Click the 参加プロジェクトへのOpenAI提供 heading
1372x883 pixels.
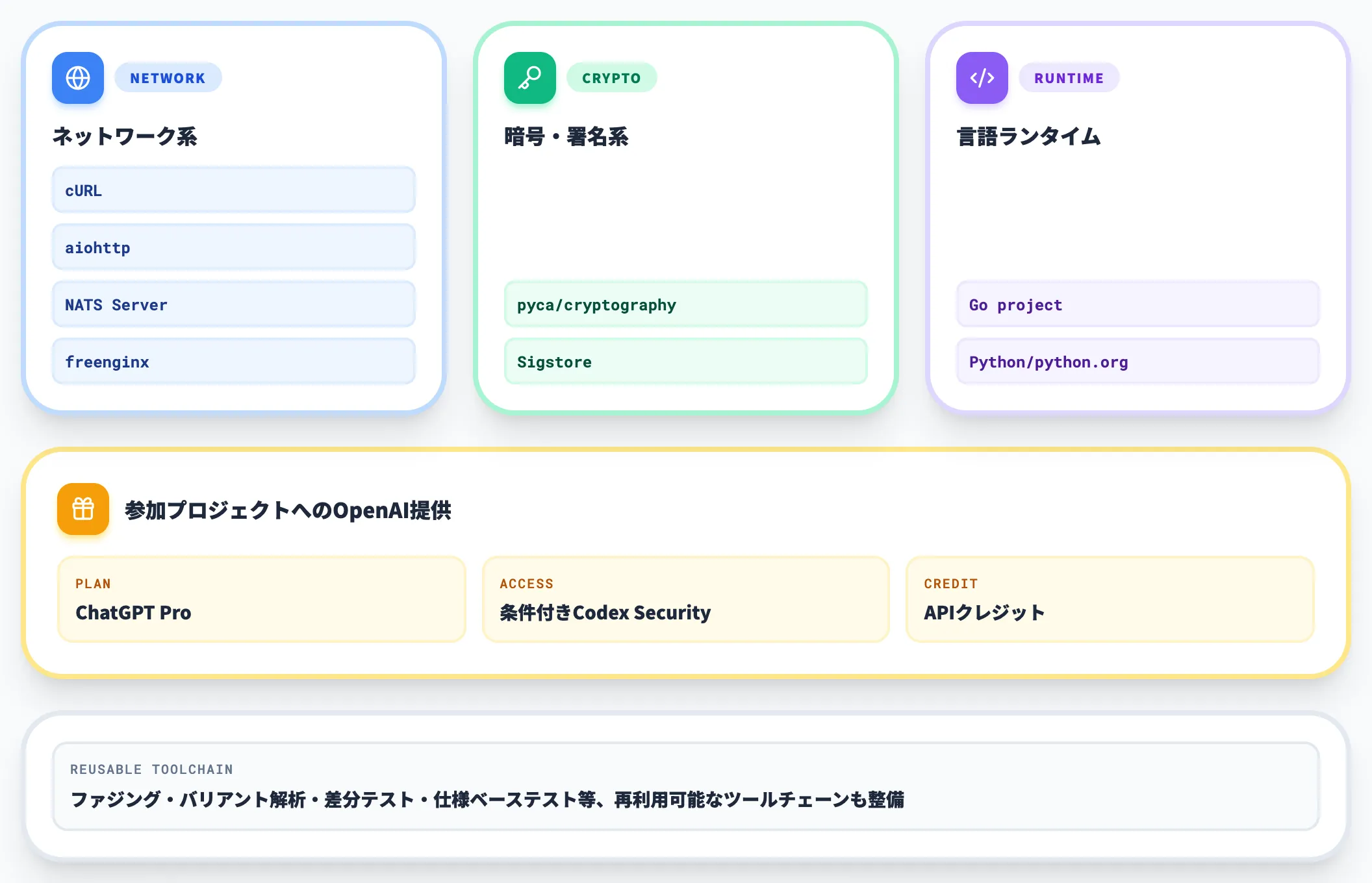[288, 510]
